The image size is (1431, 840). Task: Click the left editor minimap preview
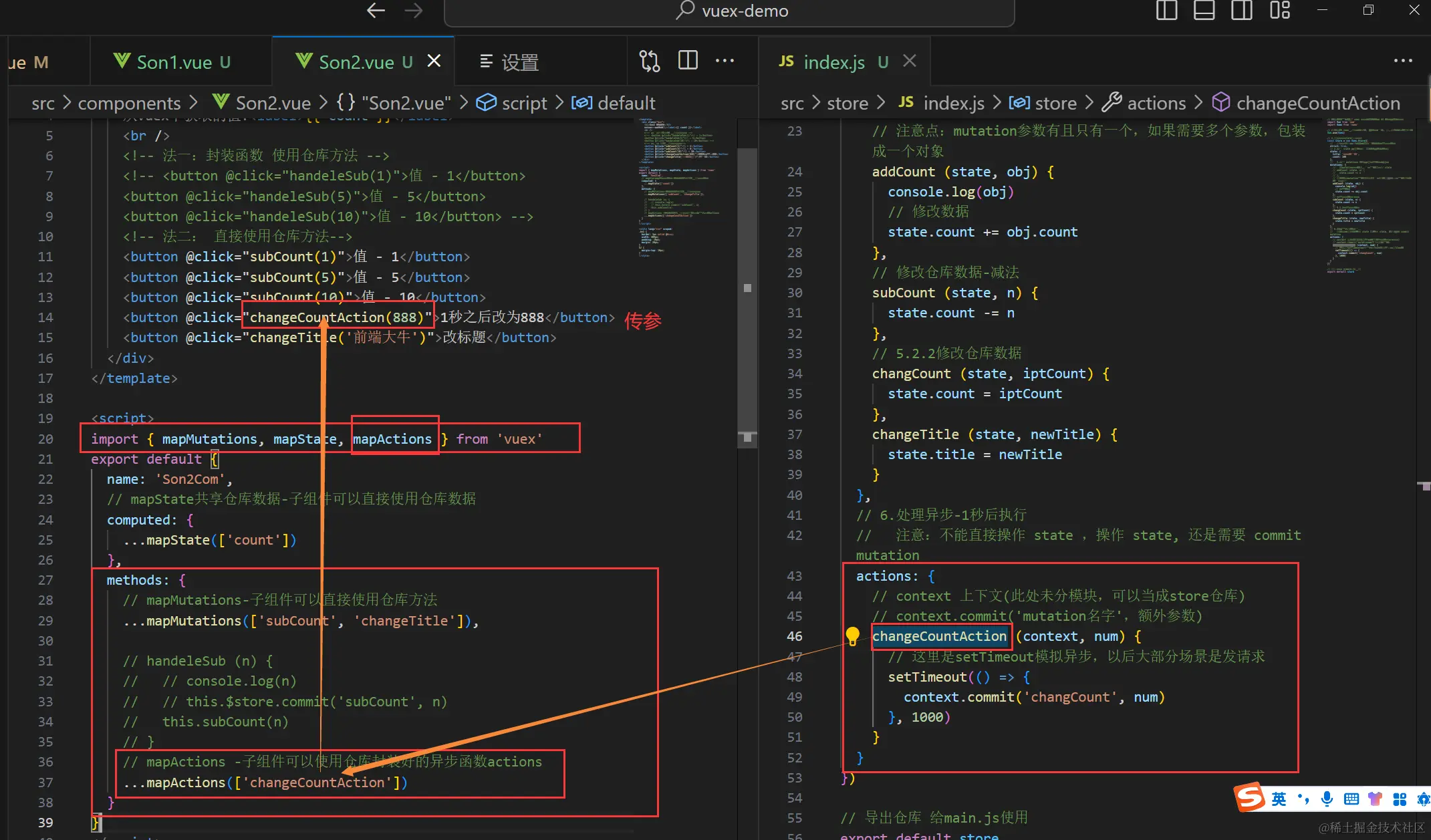tap(684, 187)
